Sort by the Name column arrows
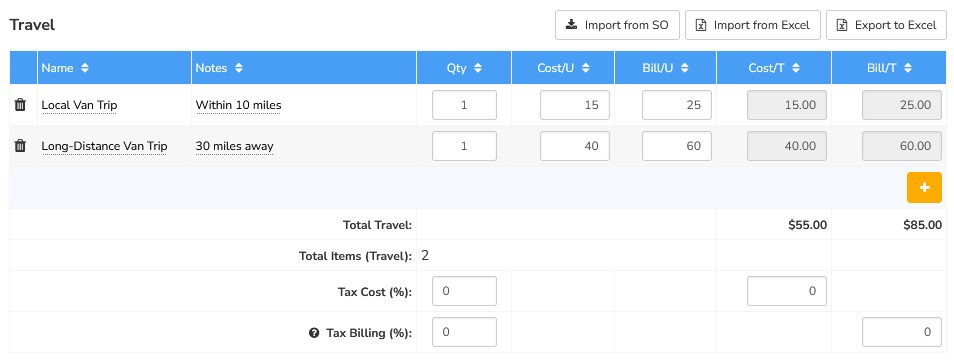 tap(85, 68)
